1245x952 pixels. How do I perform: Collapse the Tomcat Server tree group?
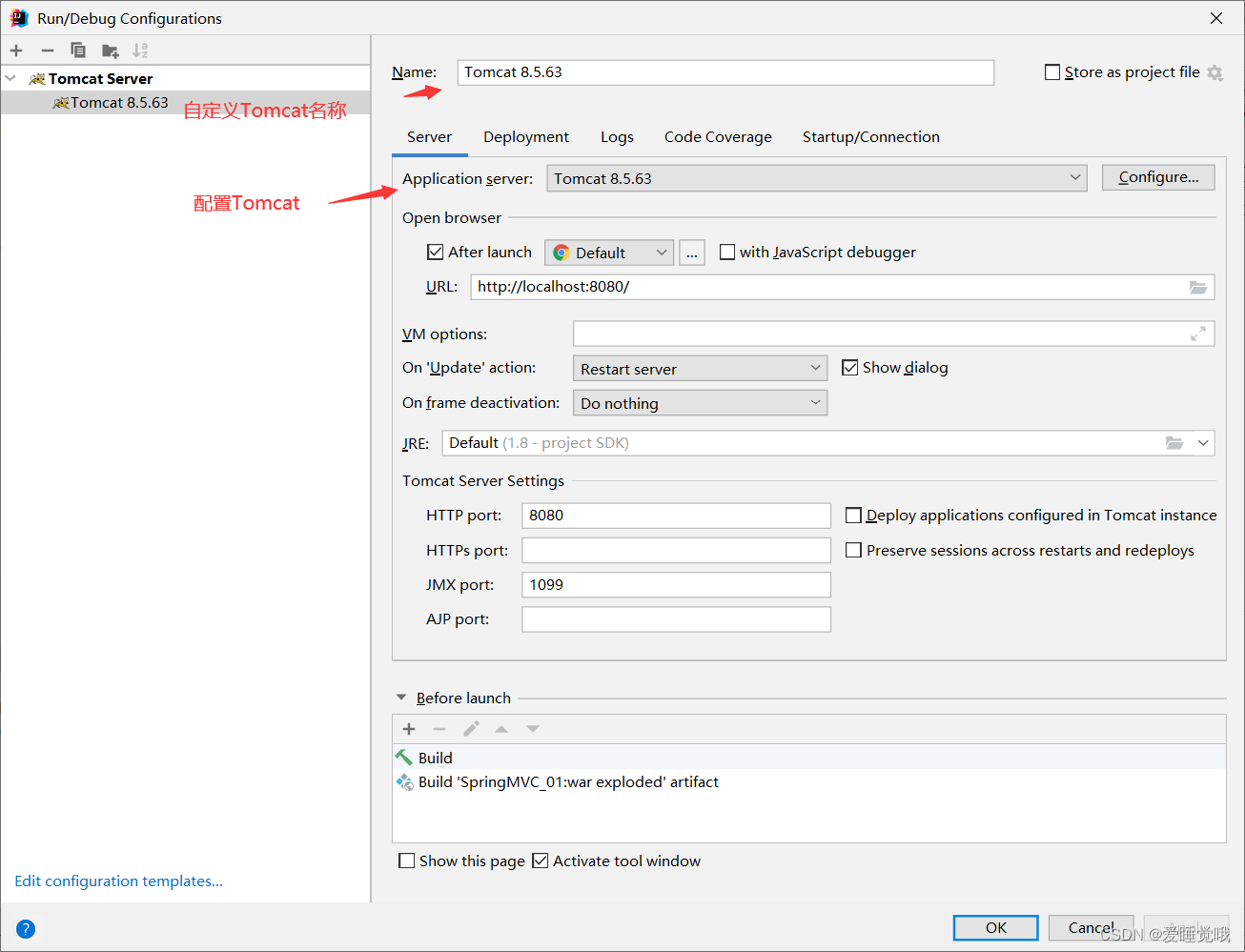(10, 79)
